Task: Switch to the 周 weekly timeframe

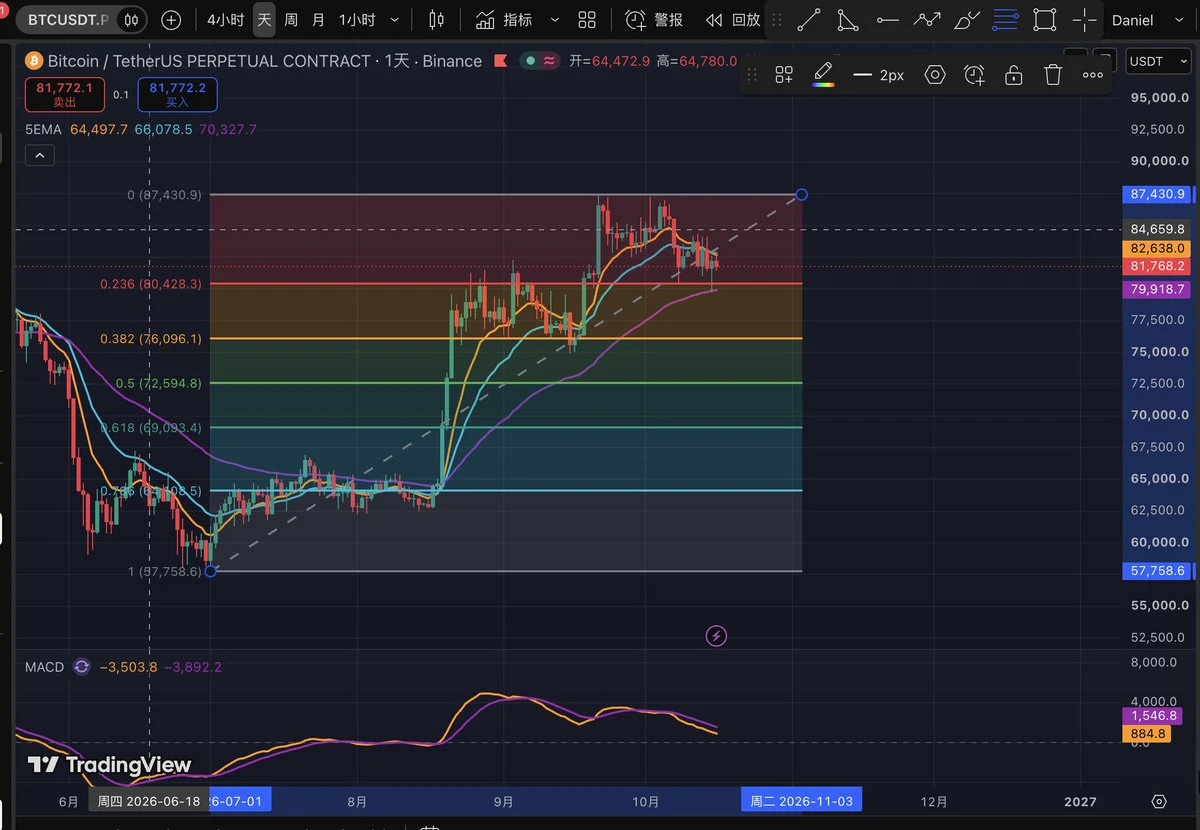Action: [x=290, y=20]
